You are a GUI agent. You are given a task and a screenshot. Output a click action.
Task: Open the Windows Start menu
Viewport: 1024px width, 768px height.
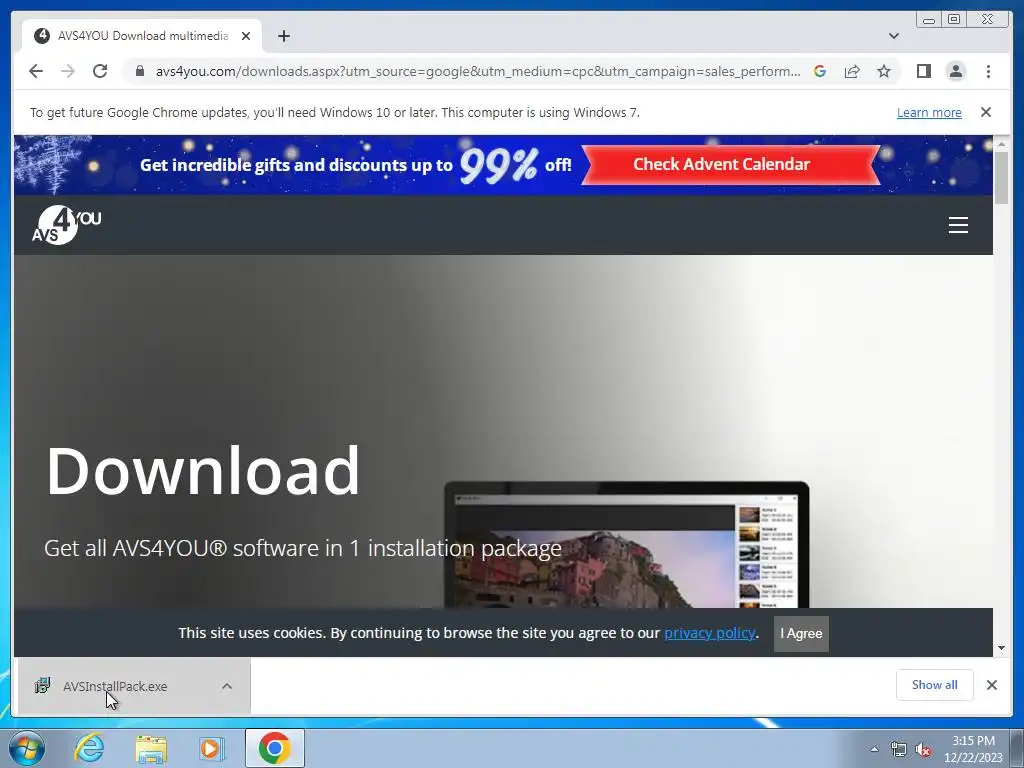[x=27, y=748]
